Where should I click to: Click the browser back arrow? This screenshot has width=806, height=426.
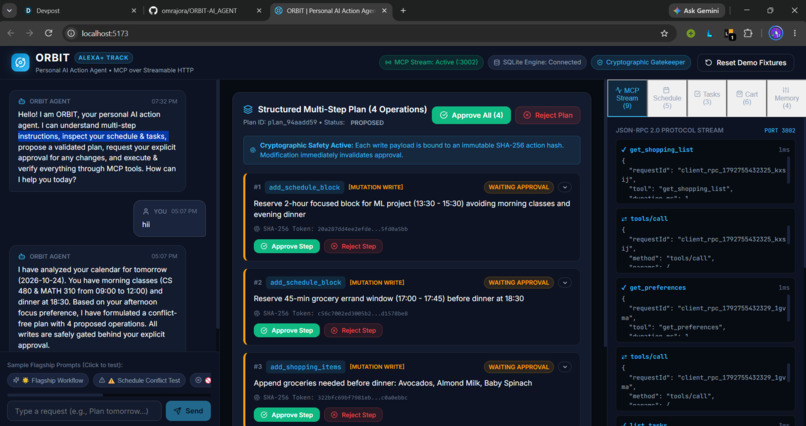pos(11,33)
